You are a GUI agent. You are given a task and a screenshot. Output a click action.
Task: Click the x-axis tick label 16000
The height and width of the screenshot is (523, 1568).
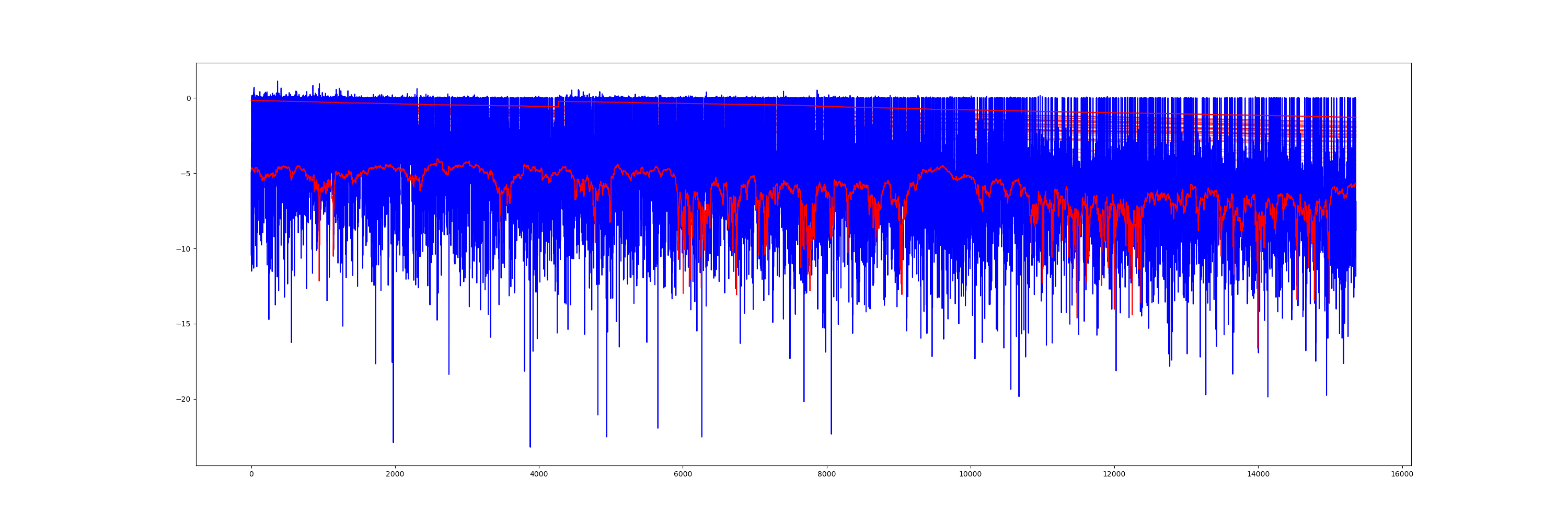coord(1402,474)
